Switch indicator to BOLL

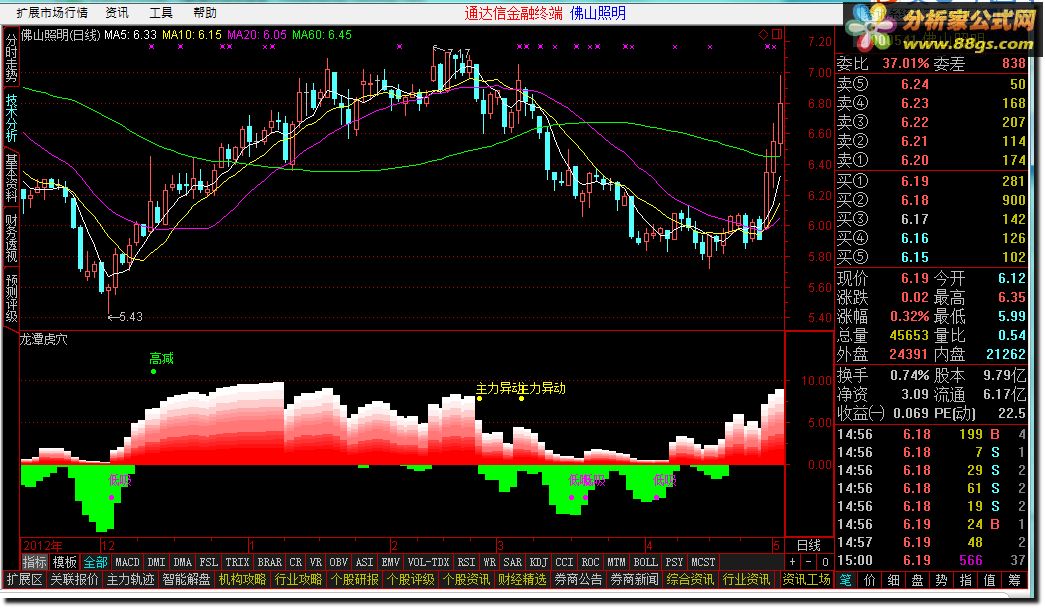pos(646,562)
